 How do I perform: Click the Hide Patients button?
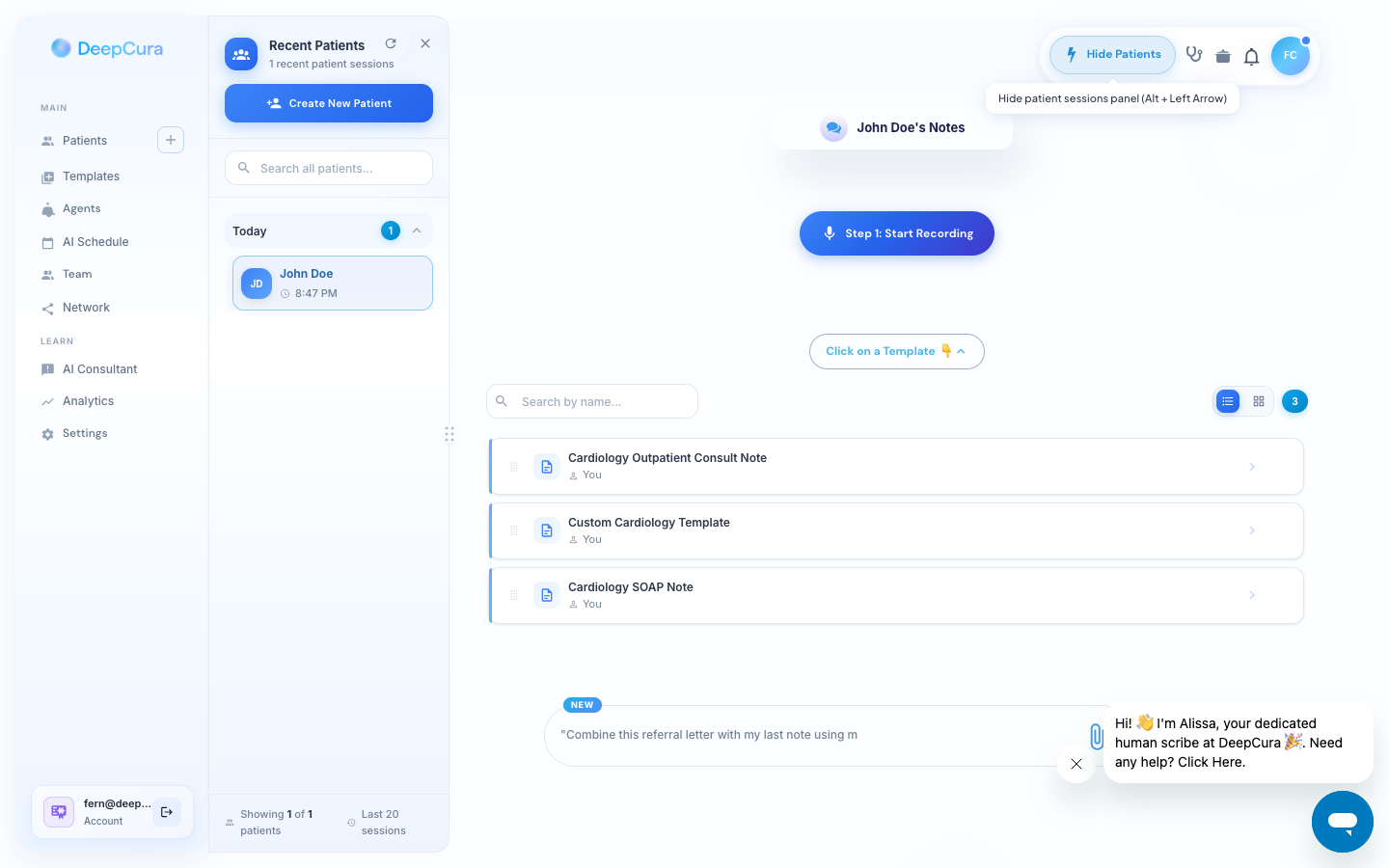click(1112, 55)
